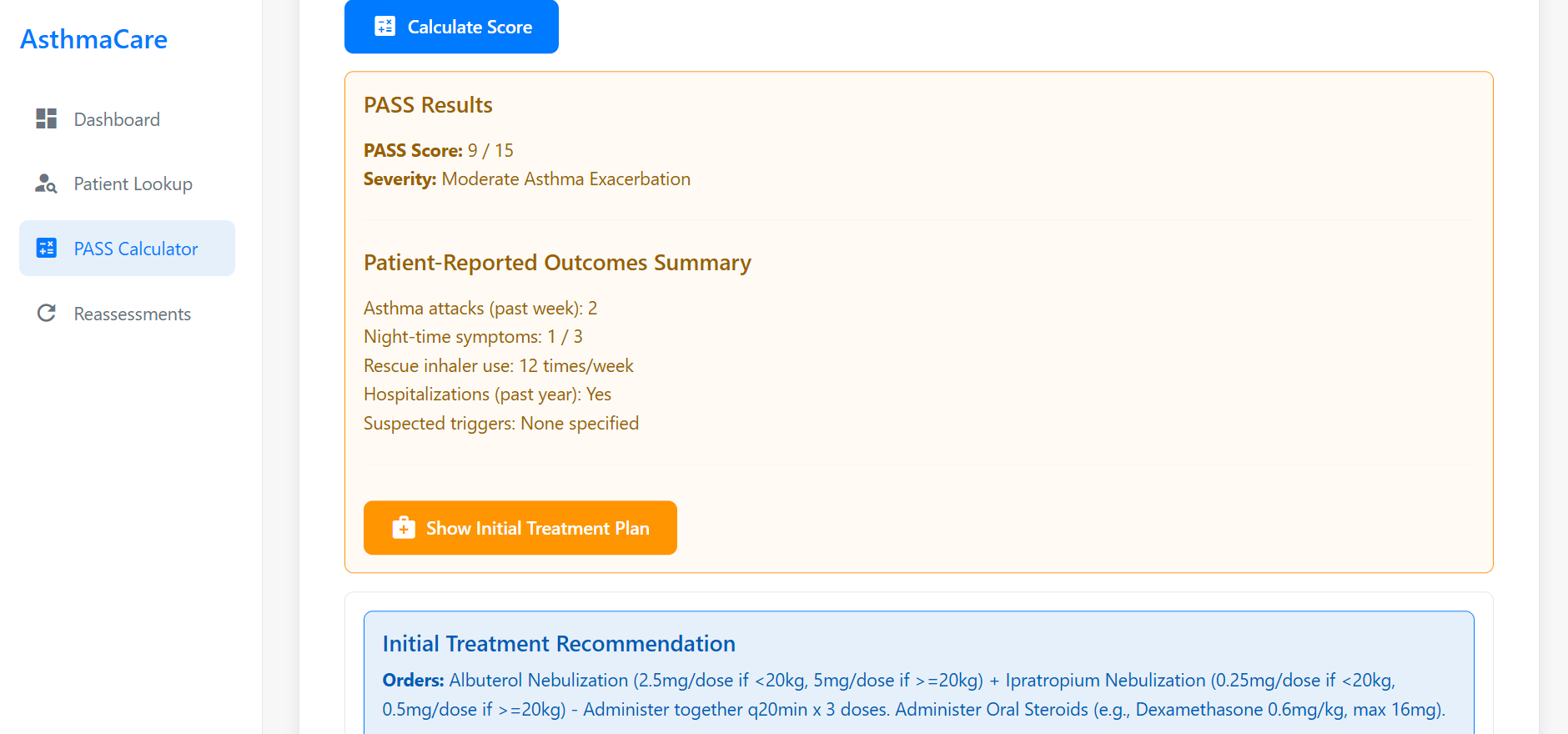Open the Dashboard section
This screenshot has height=734, width=1568.
[x=117, y=118]
